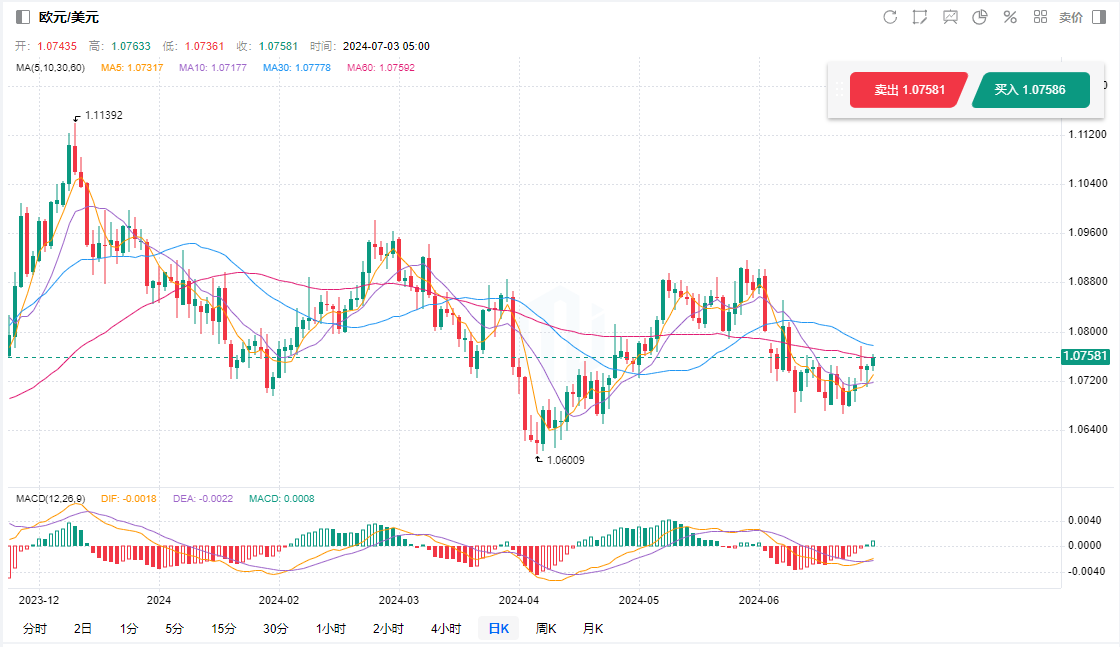Open MACD(12,26,9) indicator settings
The height and width of the screenshot is (647, 1120).
[x=50, y=498]
